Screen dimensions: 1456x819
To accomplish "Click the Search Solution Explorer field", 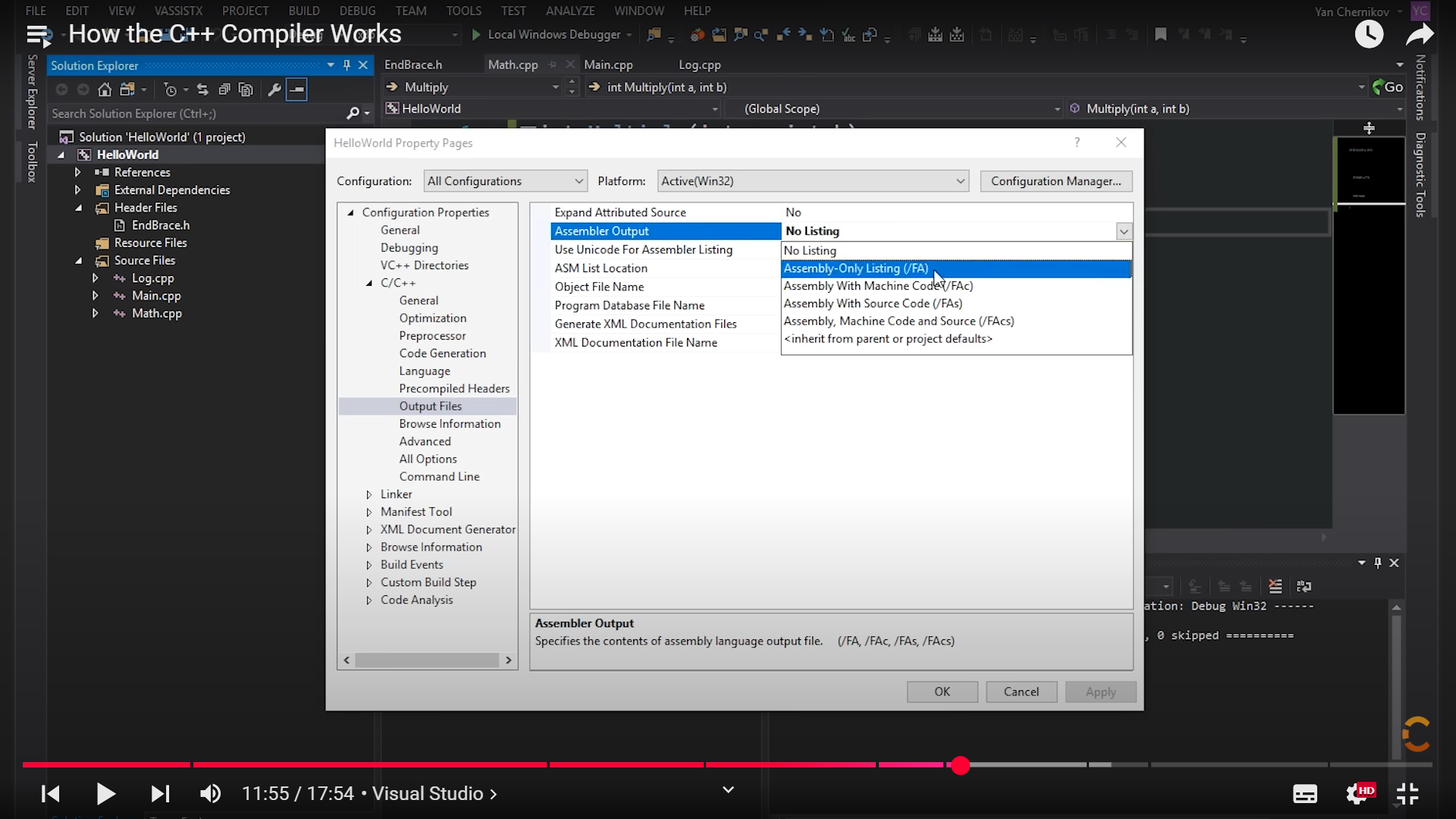I will click(x=197, y=114).
